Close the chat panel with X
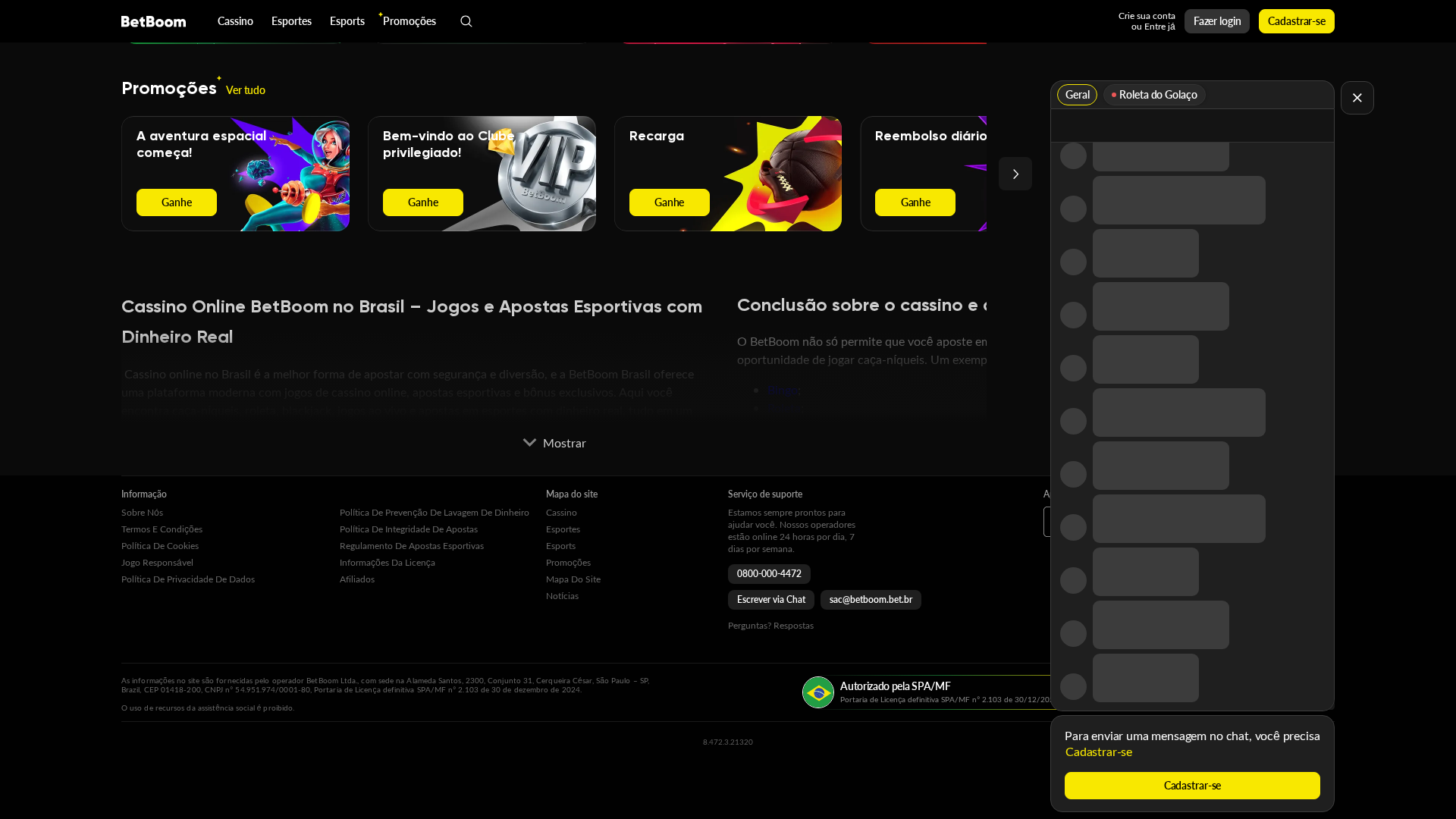The image size is (1456, 819). click(x=1357, y=98)
